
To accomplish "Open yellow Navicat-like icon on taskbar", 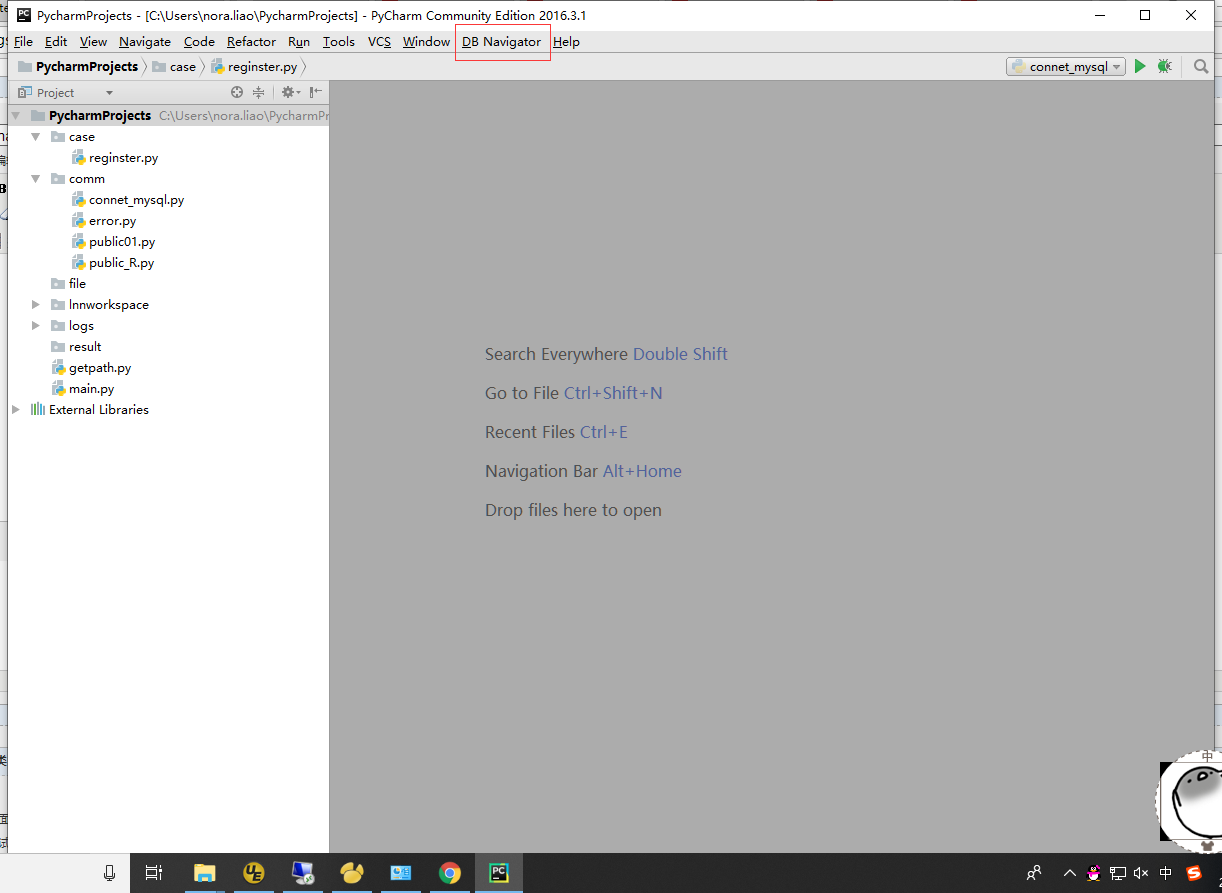I will tap(352, 873).
